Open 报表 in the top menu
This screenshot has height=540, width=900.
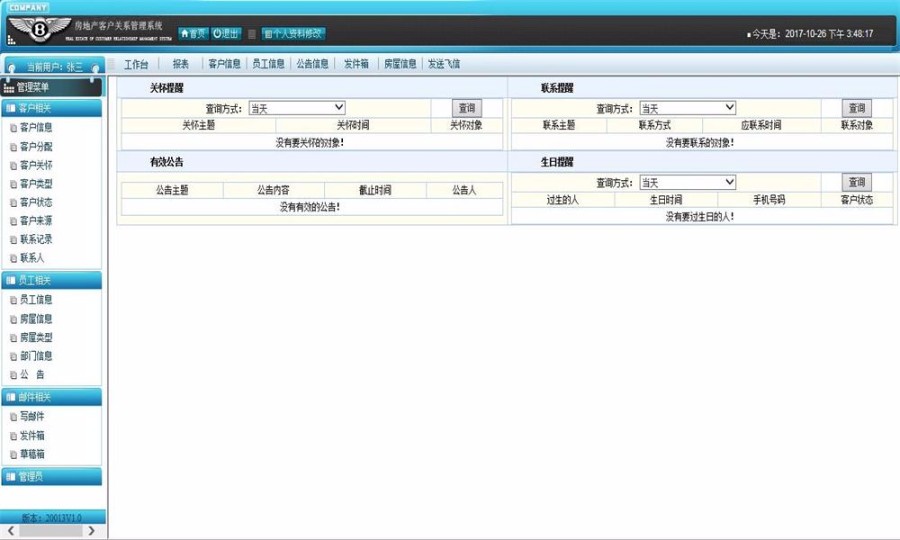181,64
